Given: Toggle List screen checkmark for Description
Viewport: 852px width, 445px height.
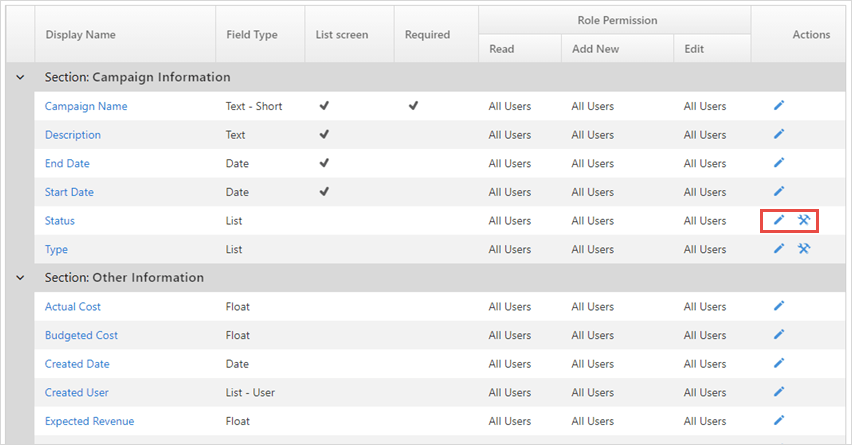Looking at the screenshot, I should click(324, 134).
